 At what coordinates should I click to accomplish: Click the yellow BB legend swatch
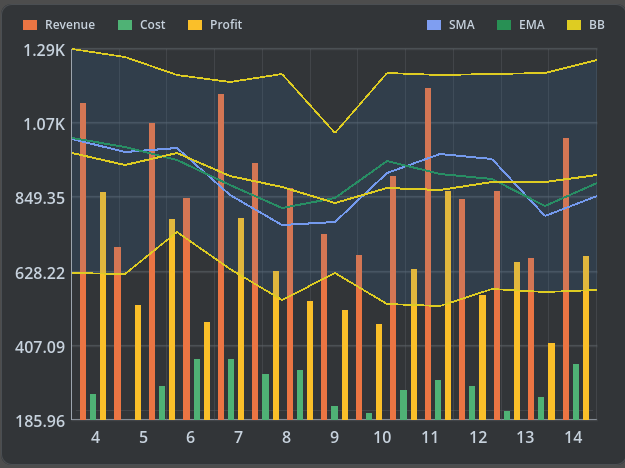click(x=573, y=24)
